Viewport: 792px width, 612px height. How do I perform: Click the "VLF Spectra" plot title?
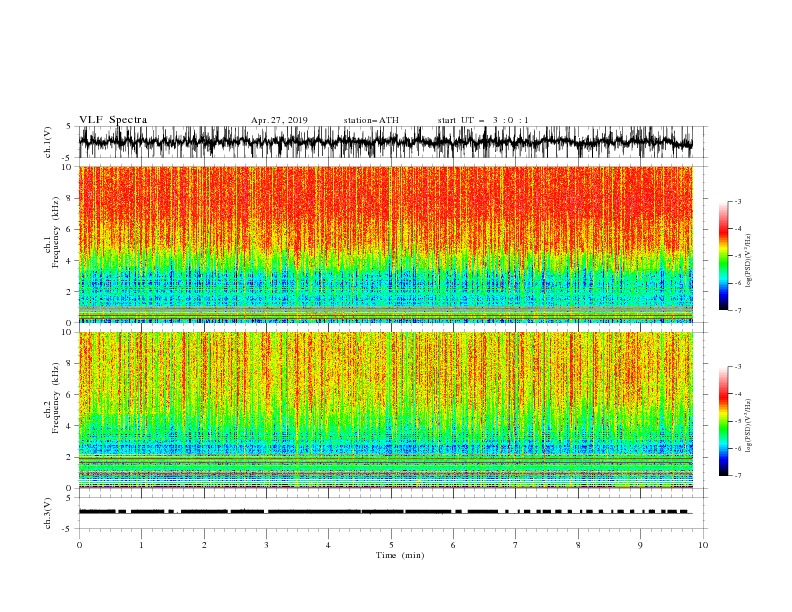click(113, 120)
